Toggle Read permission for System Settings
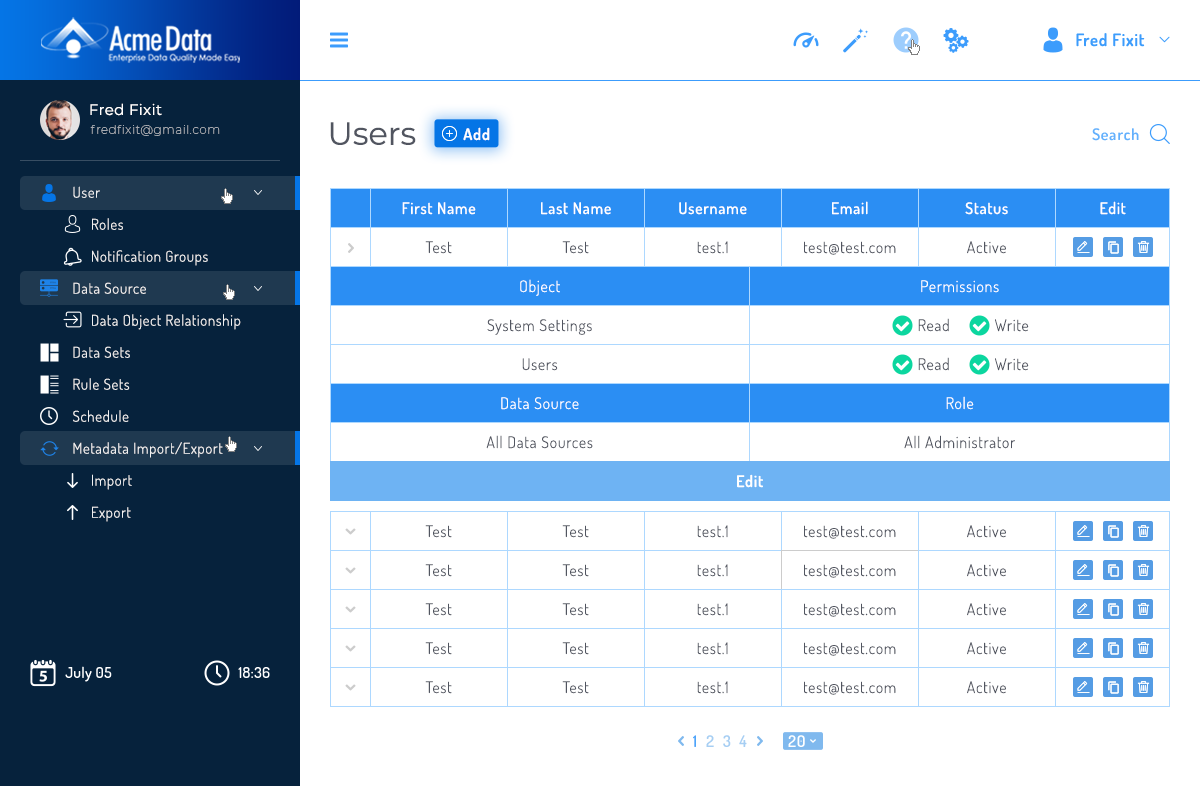This screenshot has width=1200, height=786. (902, 326)
